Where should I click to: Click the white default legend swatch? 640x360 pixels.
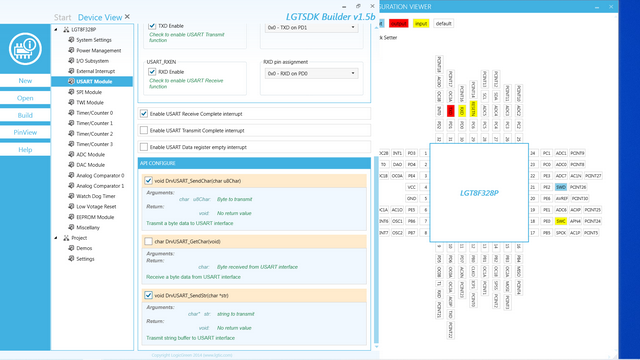443,24
